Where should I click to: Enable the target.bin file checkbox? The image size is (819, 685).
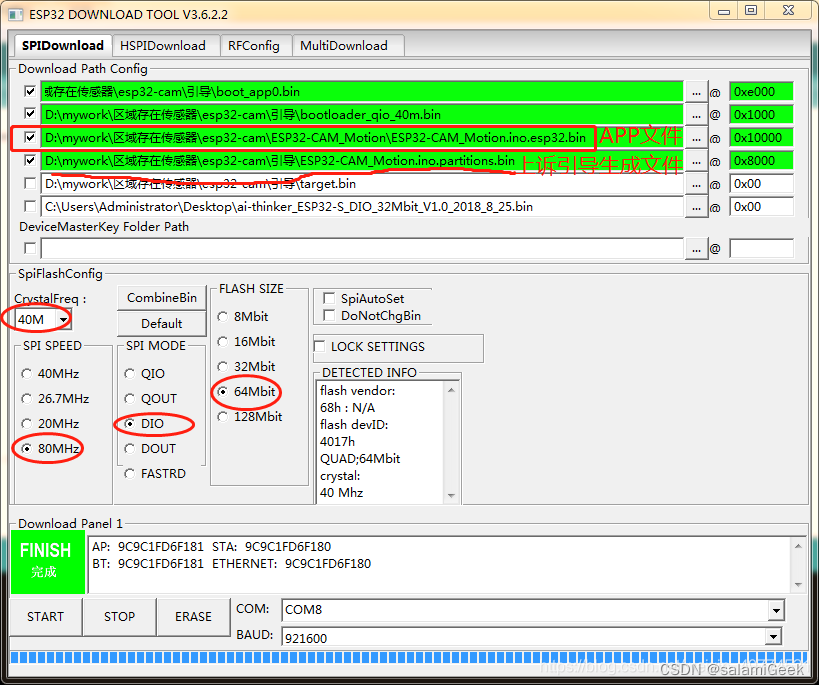[30, 183]
